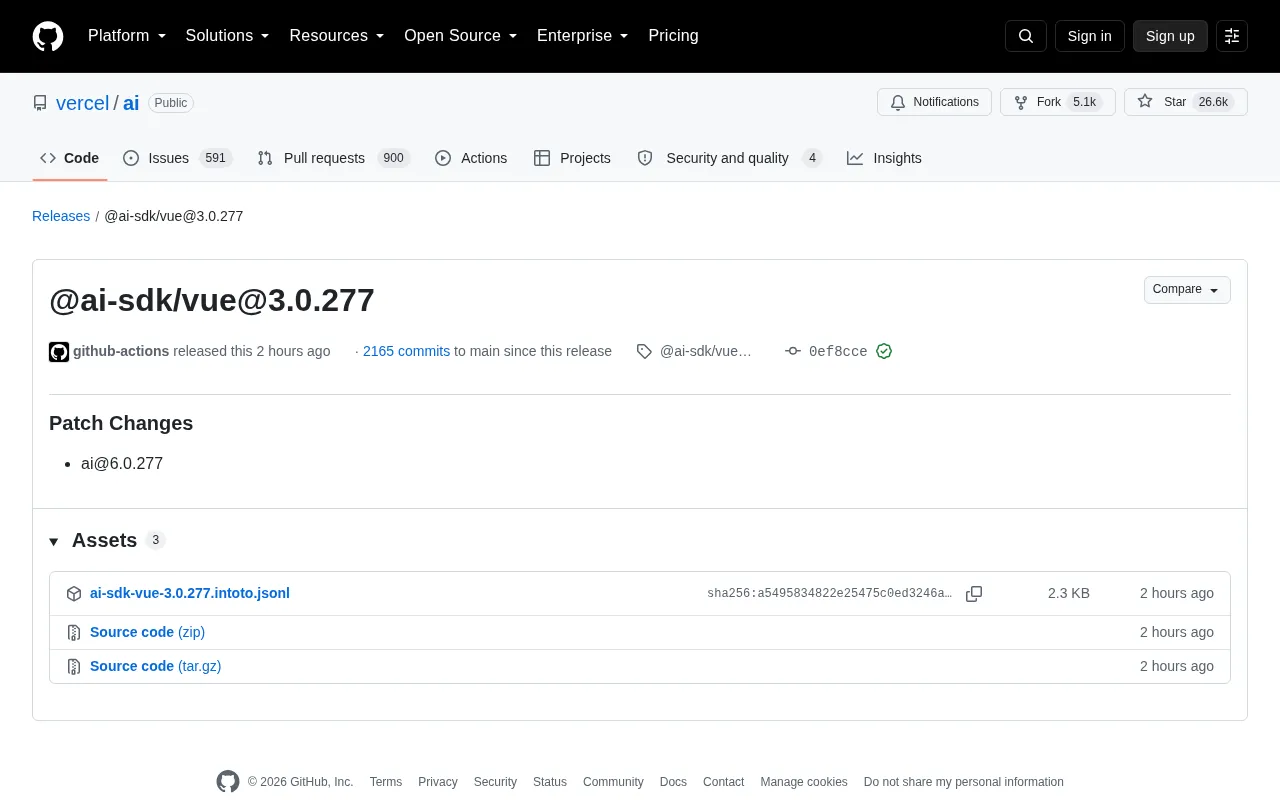Image resolution: width=1280 pixels, height=800 pixels.
Task: Star the vercel/ai repository
Action: tap(1186, 102)
